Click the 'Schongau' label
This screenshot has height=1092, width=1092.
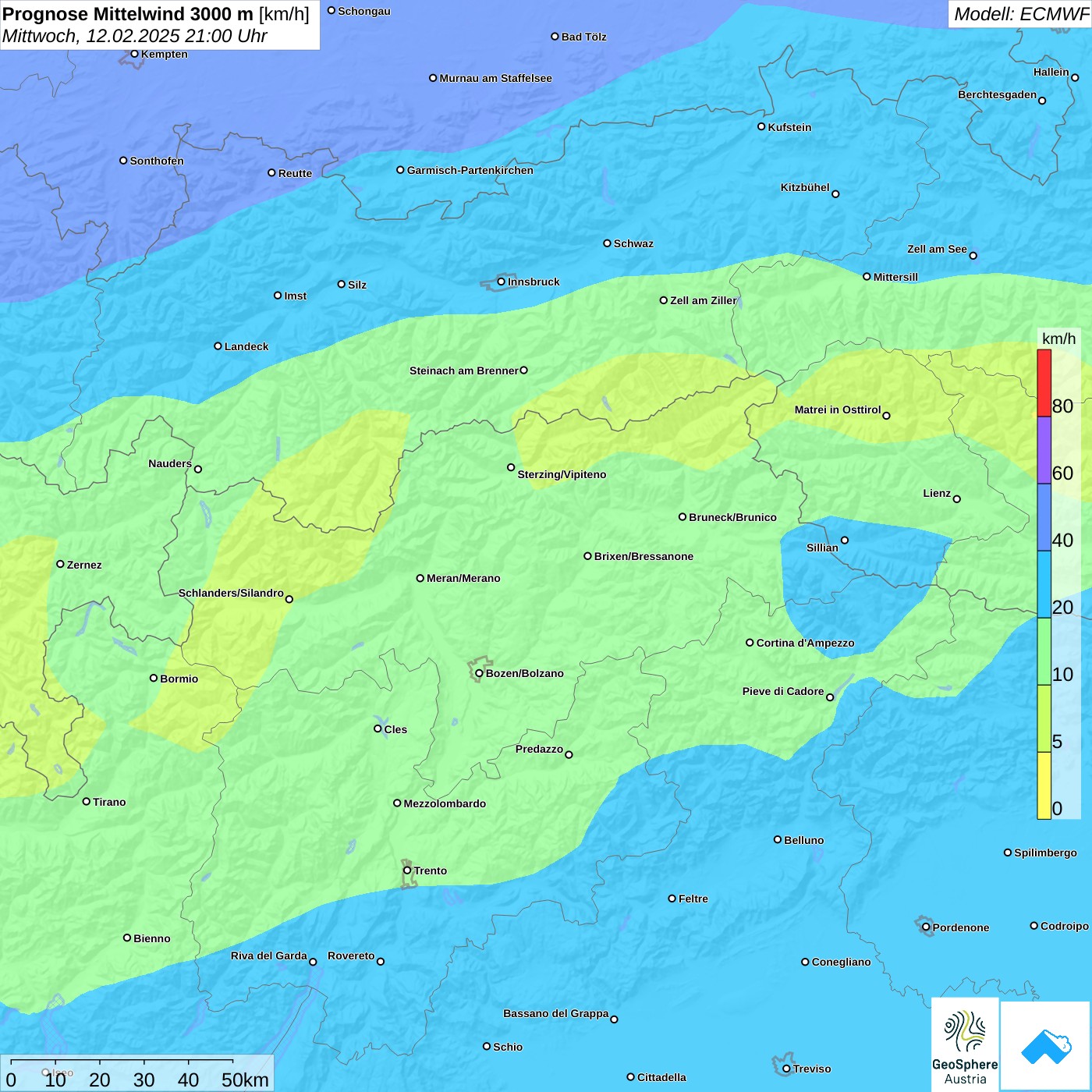click(364, 11)
